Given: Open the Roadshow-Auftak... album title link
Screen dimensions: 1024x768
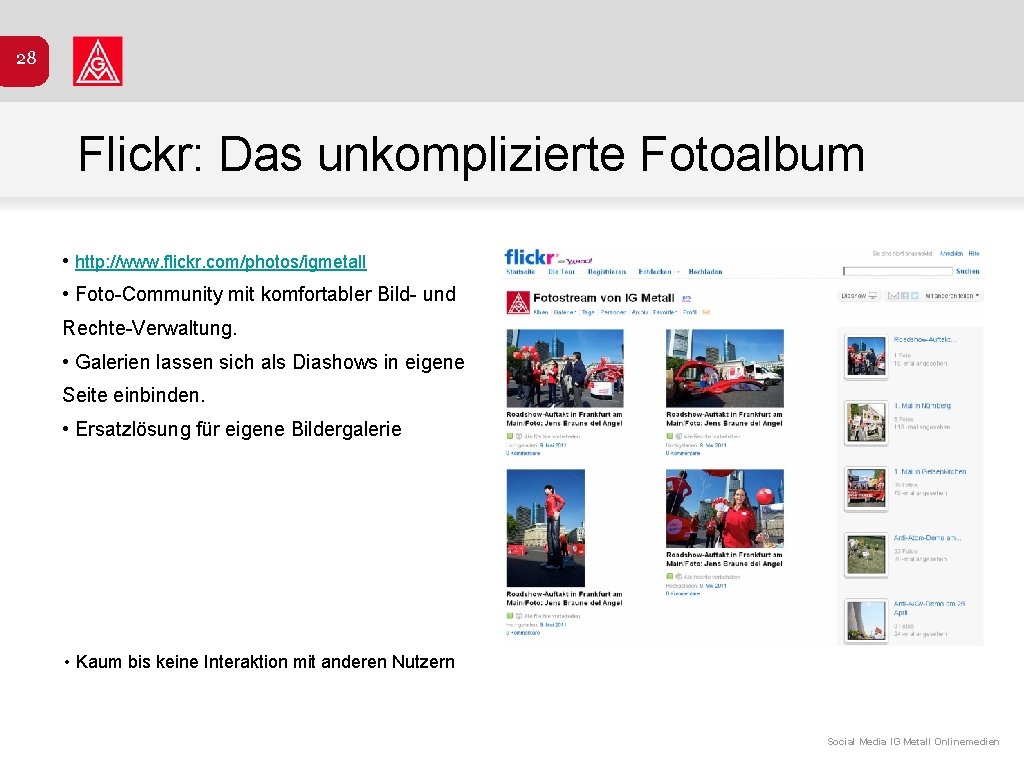Looking at the screenshot, I should tap(925, 340).
